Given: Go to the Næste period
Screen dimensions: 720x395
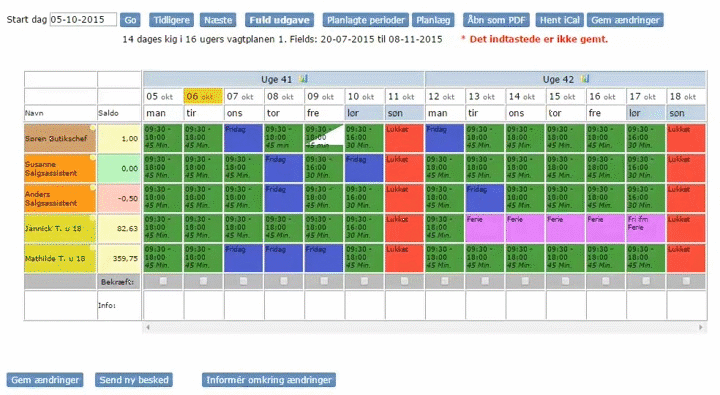Looking at the screenshot, I should 218,20.
